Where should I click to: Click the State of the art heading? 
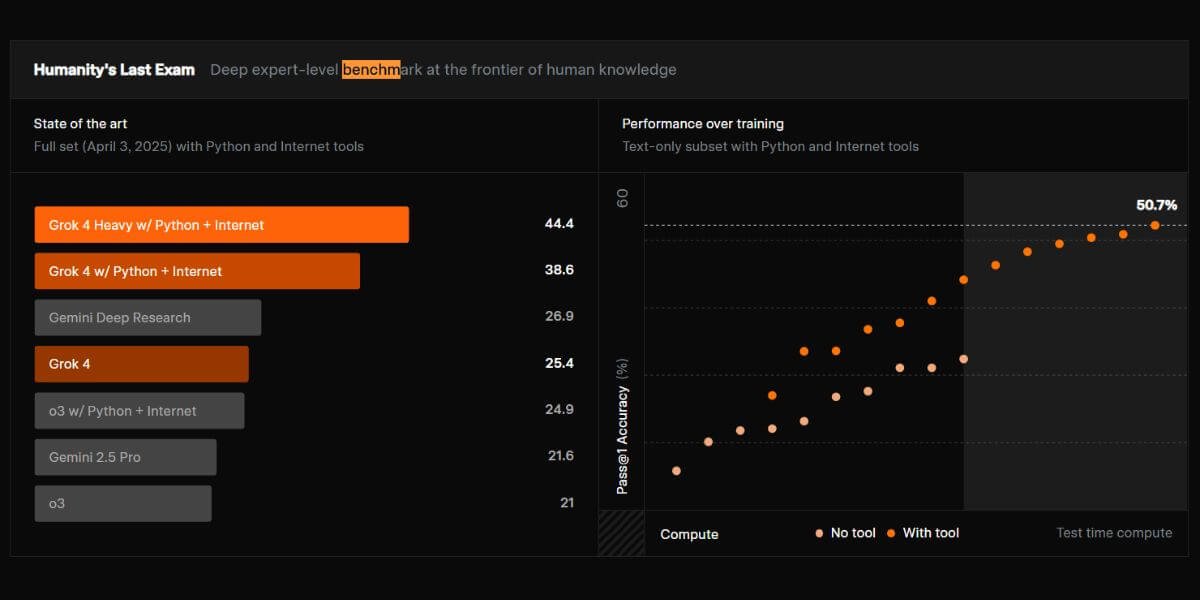coord(80,124)
